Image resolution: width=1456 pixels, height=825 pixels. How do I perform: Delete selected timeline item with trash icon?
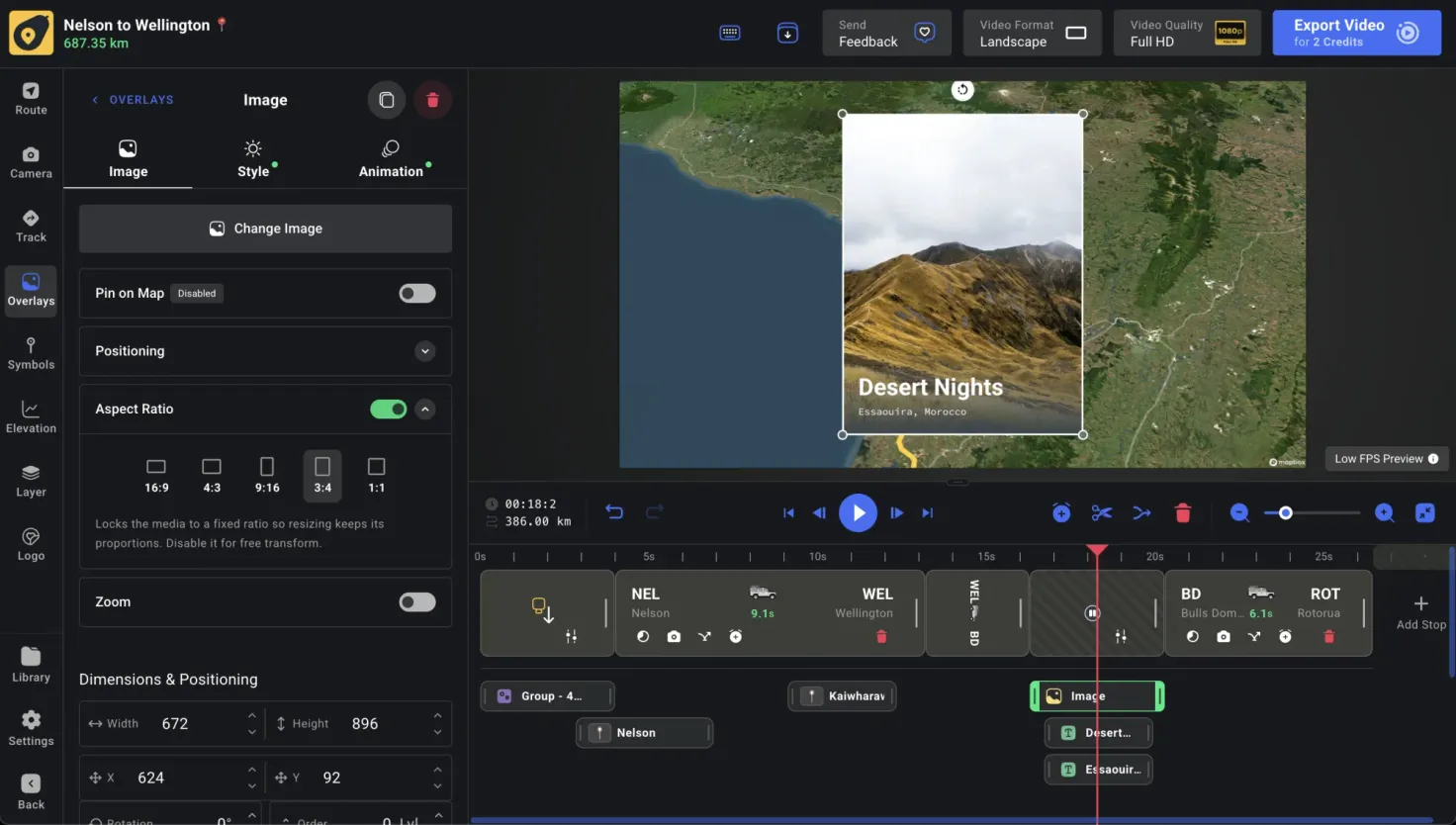tap(1183, 512)
